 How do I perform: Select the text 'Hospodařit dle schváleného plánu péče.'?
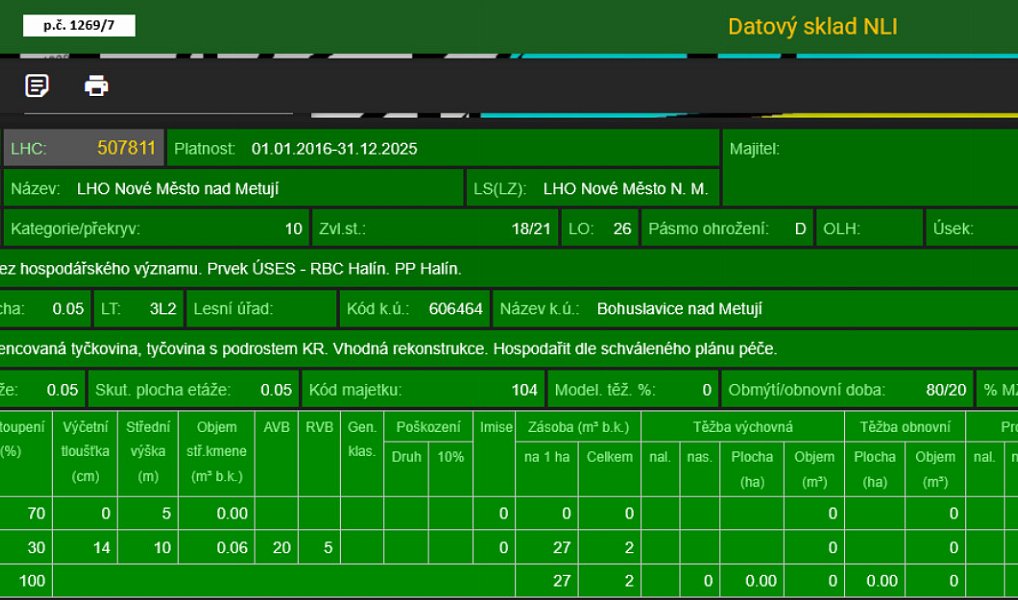(x=635, y=349)
